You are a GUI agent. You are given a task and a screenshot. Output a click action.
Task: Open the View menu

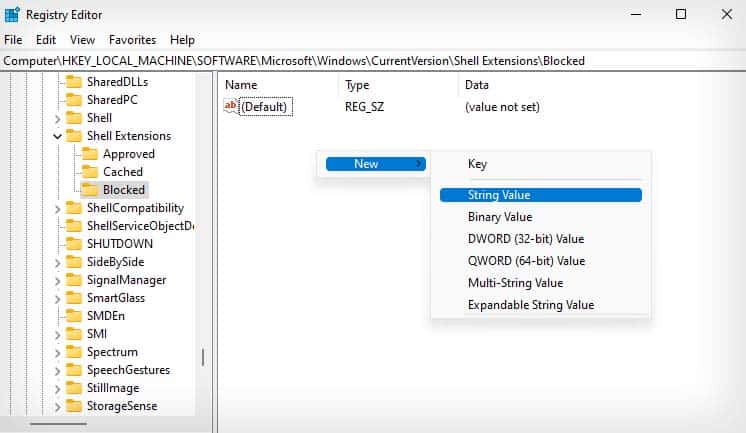[x=82, y=40]
